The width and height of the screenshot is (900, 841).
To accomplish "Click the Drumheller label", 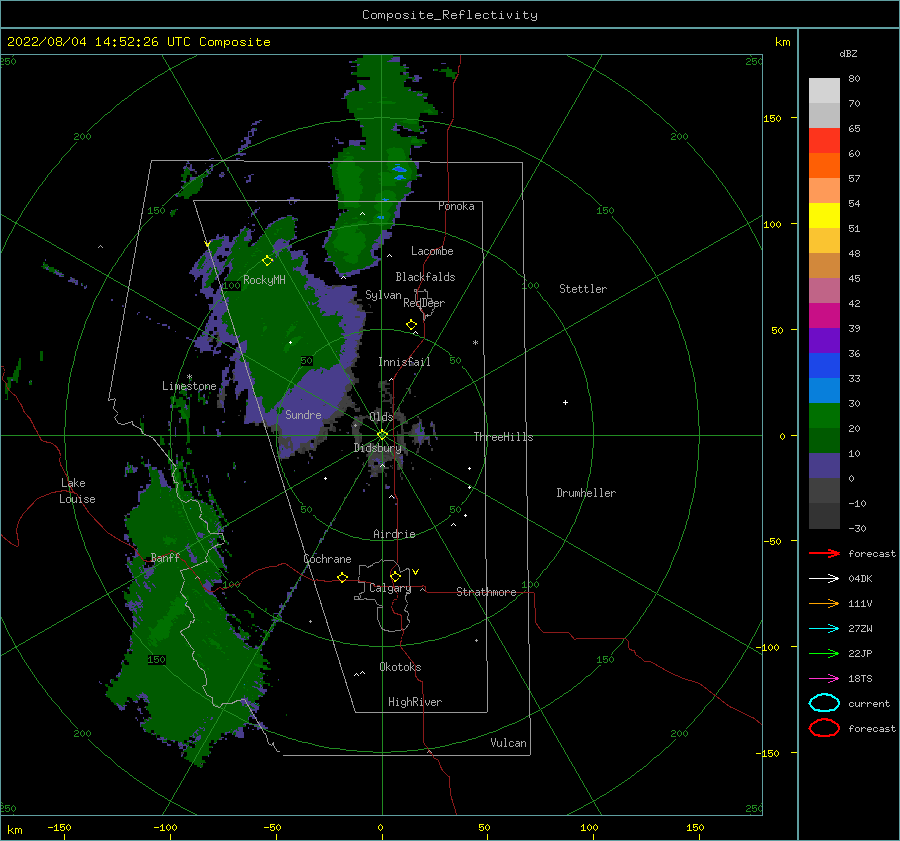I will tap(586, 493).
